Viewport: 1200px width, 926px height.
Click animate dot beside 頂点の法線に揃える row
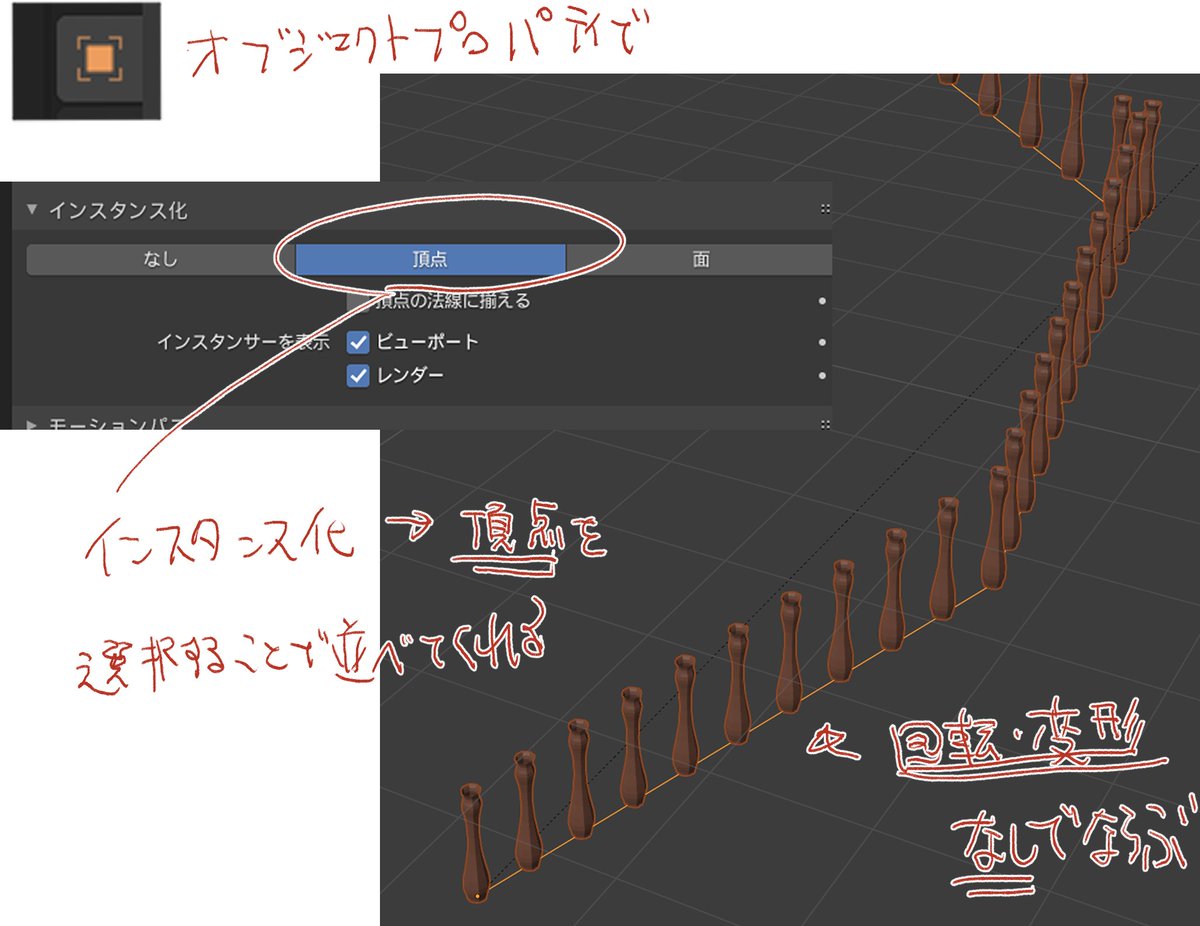coord(822,300)
